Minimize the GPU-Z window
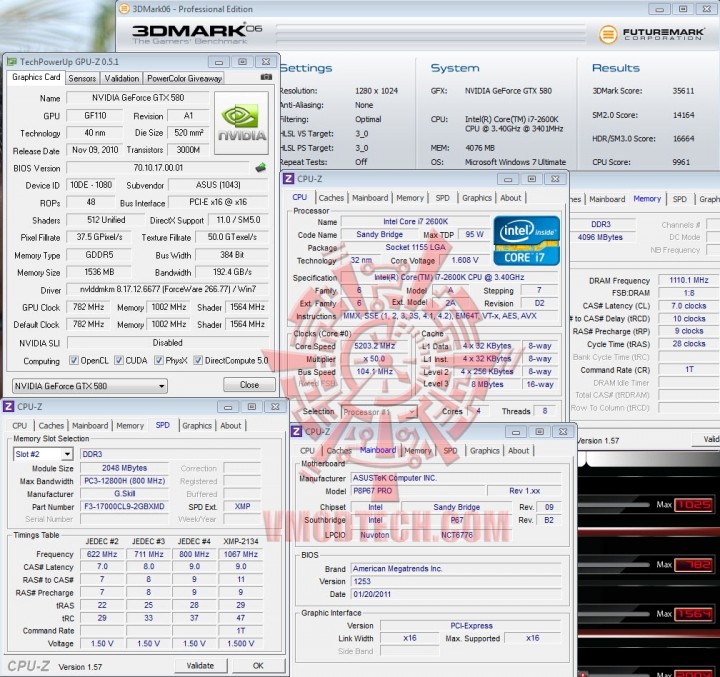Viewport: 720px width, 677px height. coord(219,62)
